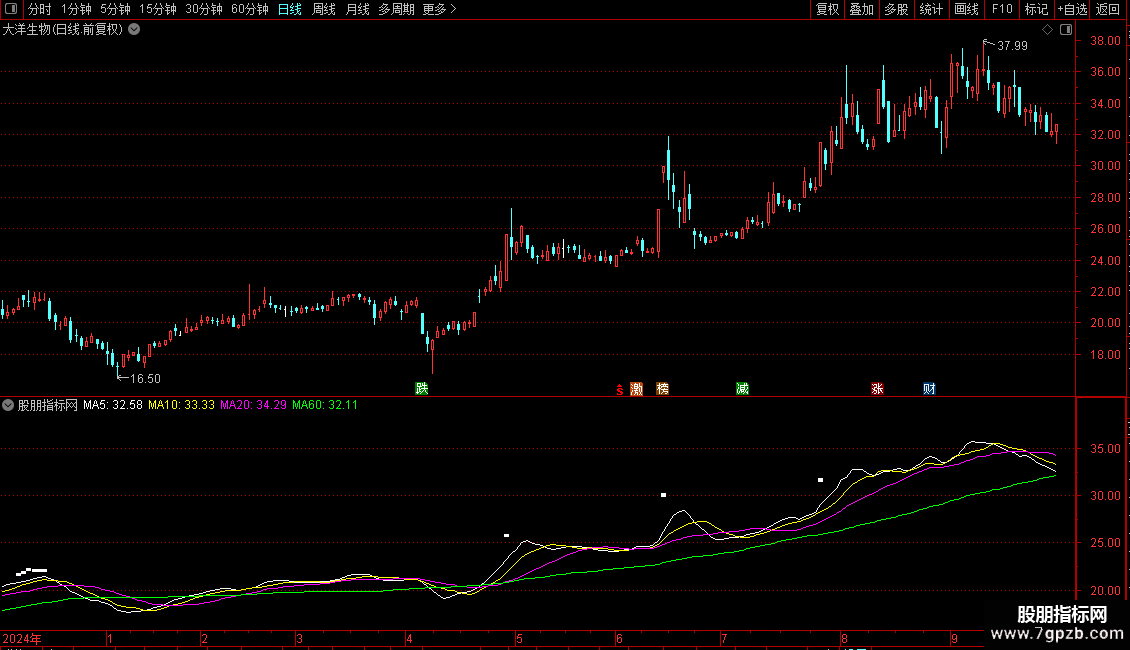Toggle the chart window icon at top-right
This screenshot has height=650, width=1130.
coord(1066,30)
